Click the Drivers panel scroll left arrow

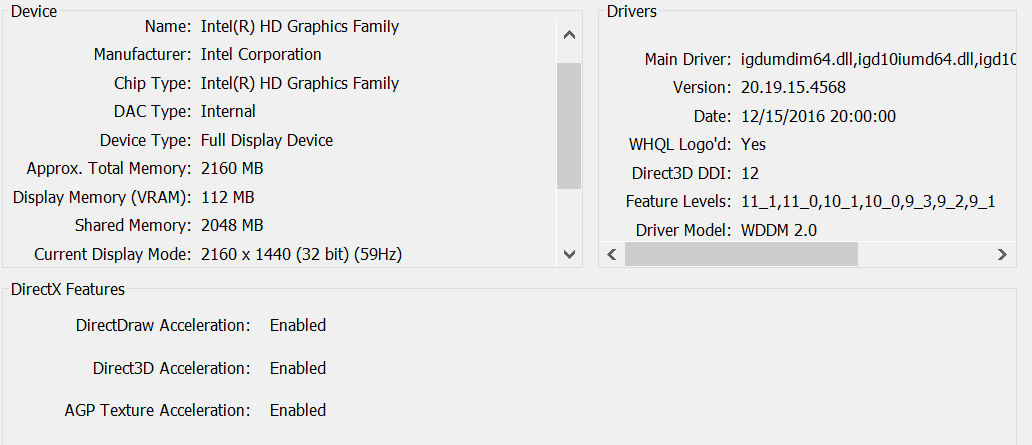tap(611, 254)
